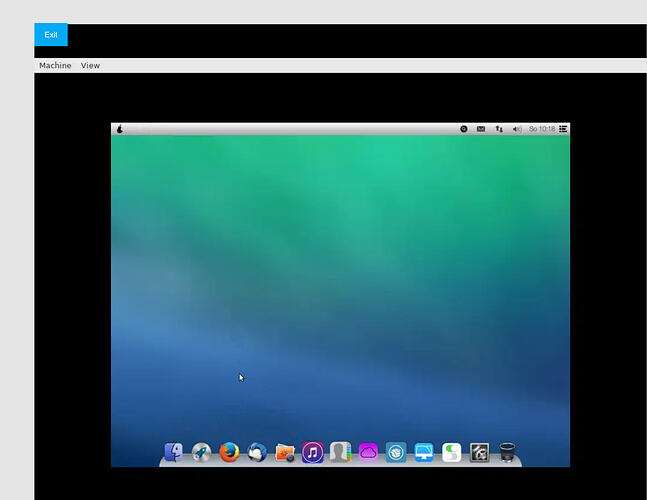Launch the rocket Launchpad icon in the dock

[201, 452]
